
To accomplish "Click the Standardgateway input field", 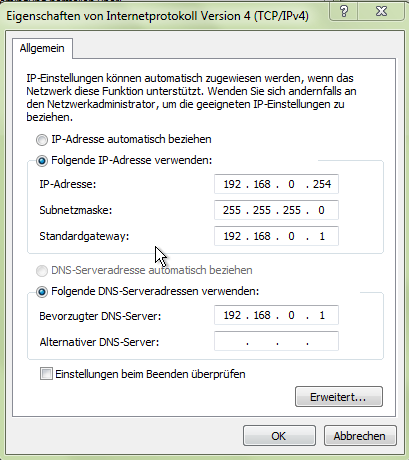I will coord(276,236).
